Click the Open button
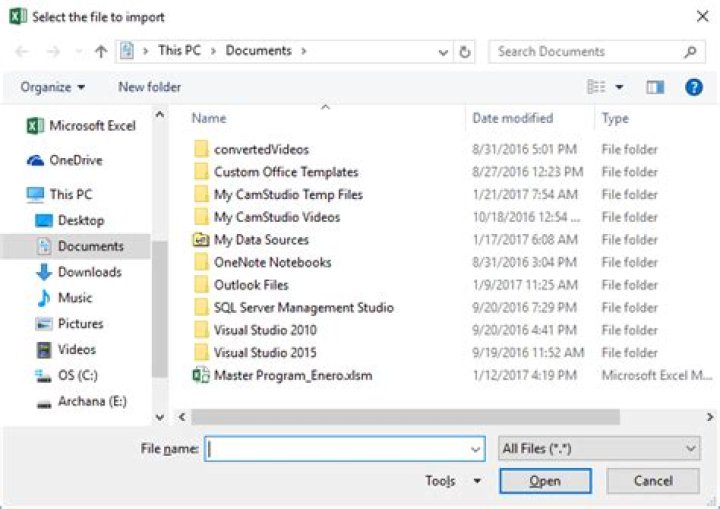720x509 pixels. (545, 481)
